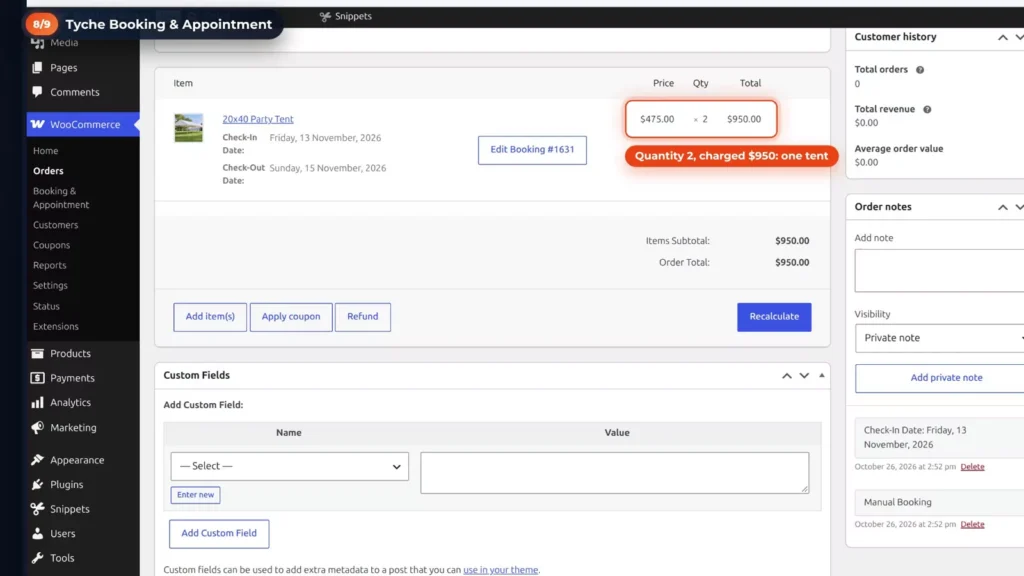This screenshot has height=576, width=1024.
Task: Click the Tools wrench icon
Action: coord(37,558)
